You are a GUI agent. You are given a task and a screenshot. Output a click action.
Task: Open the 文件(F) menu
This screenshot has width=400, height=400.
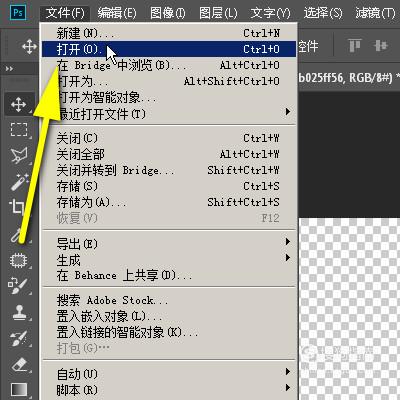click(x=65, y=13)
